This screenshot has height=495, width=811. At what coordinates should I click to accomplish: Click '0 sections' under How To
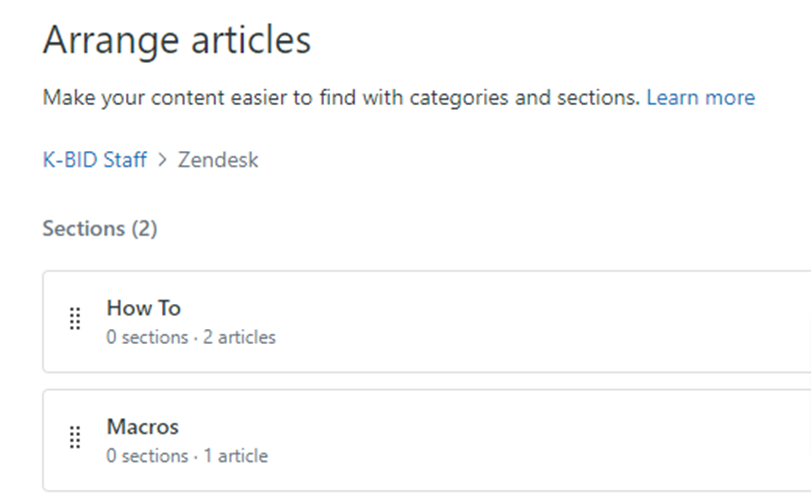(x=147, y=337)
